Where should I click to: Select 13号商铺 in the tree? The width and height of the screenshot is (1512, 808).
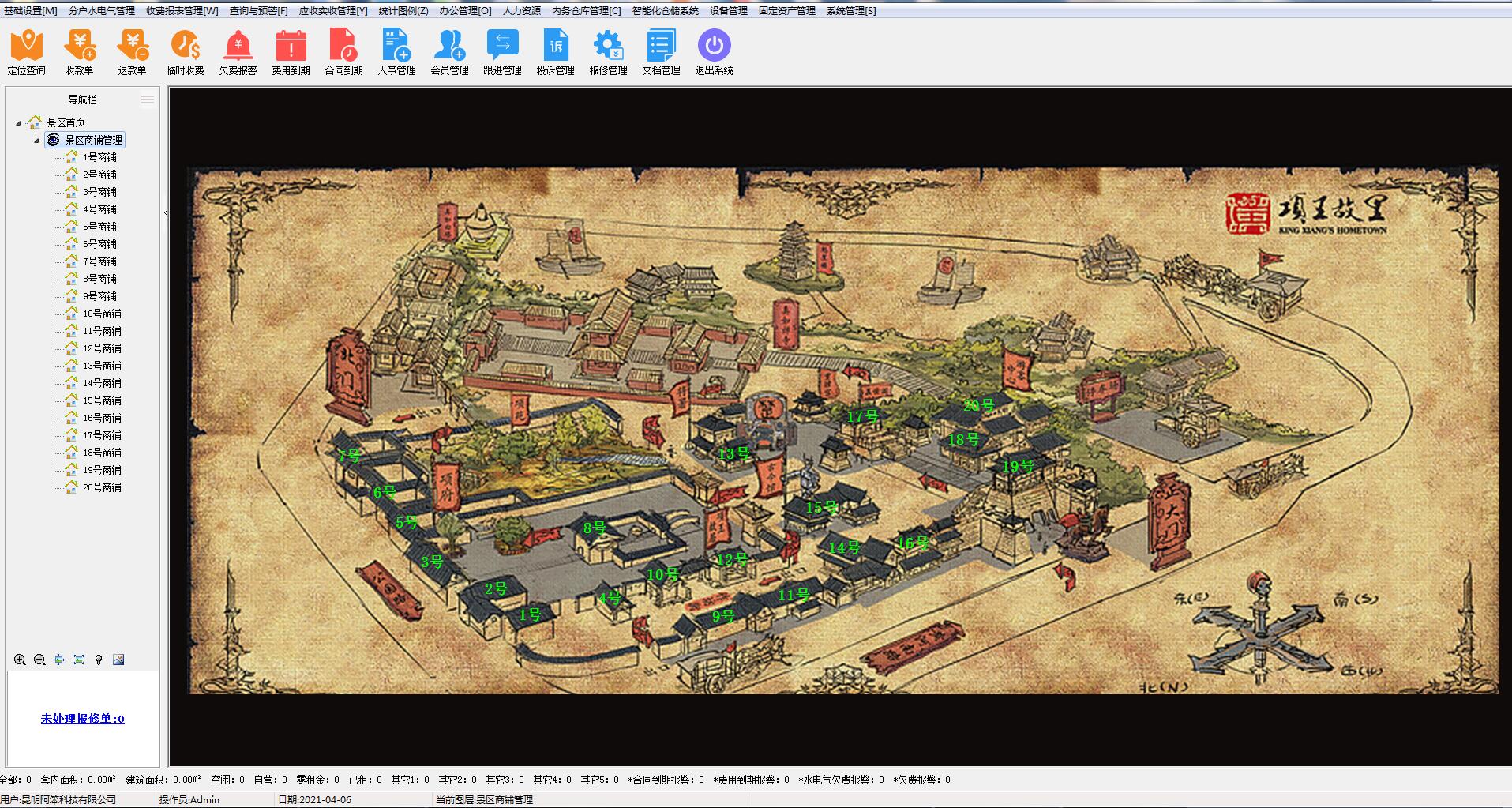tap(102, 366)
